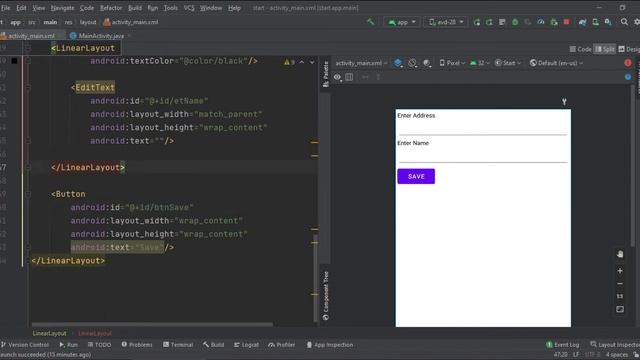Click the Make Project hammer icon
This screenshot has width=640, height=360.
point(371,22)
